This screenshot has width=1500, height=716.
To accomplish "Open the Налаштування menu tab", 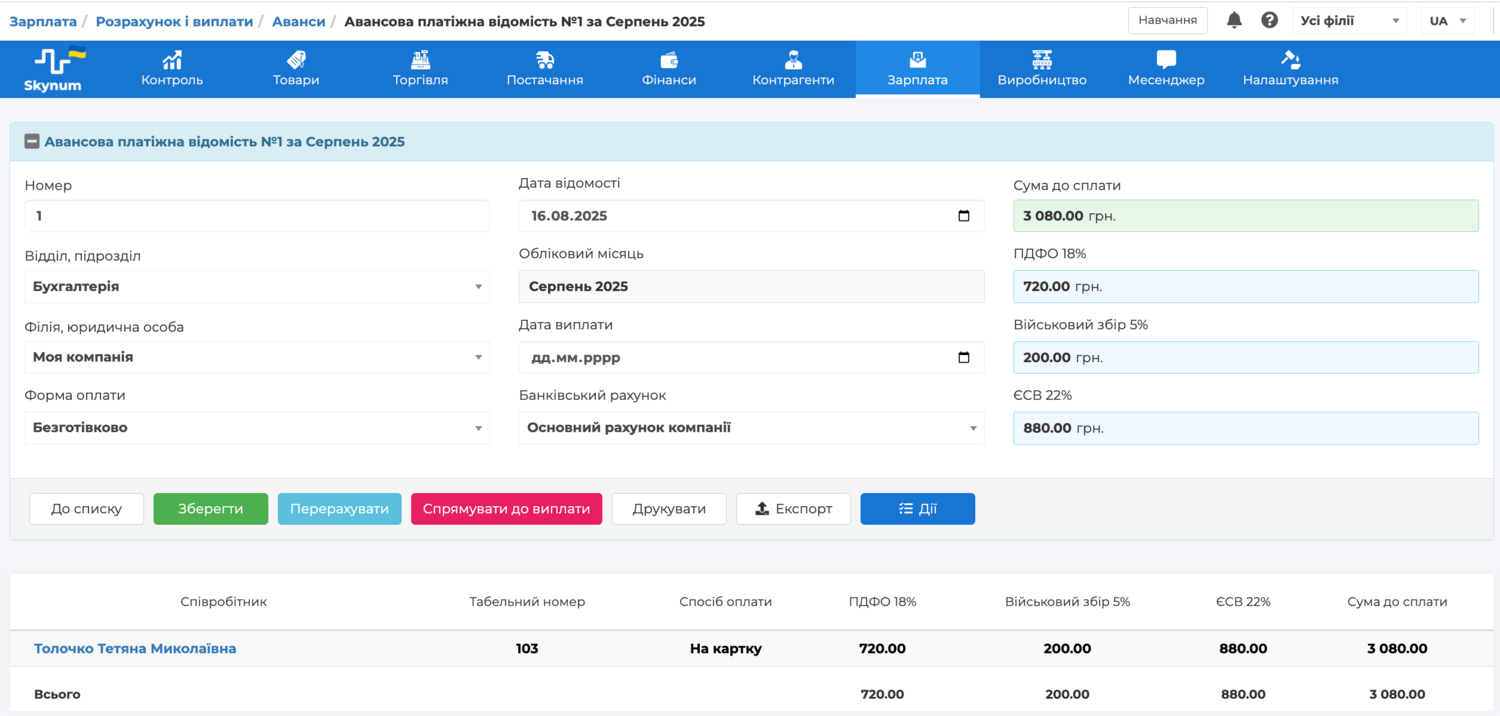I will click(x=1290, y=69).
